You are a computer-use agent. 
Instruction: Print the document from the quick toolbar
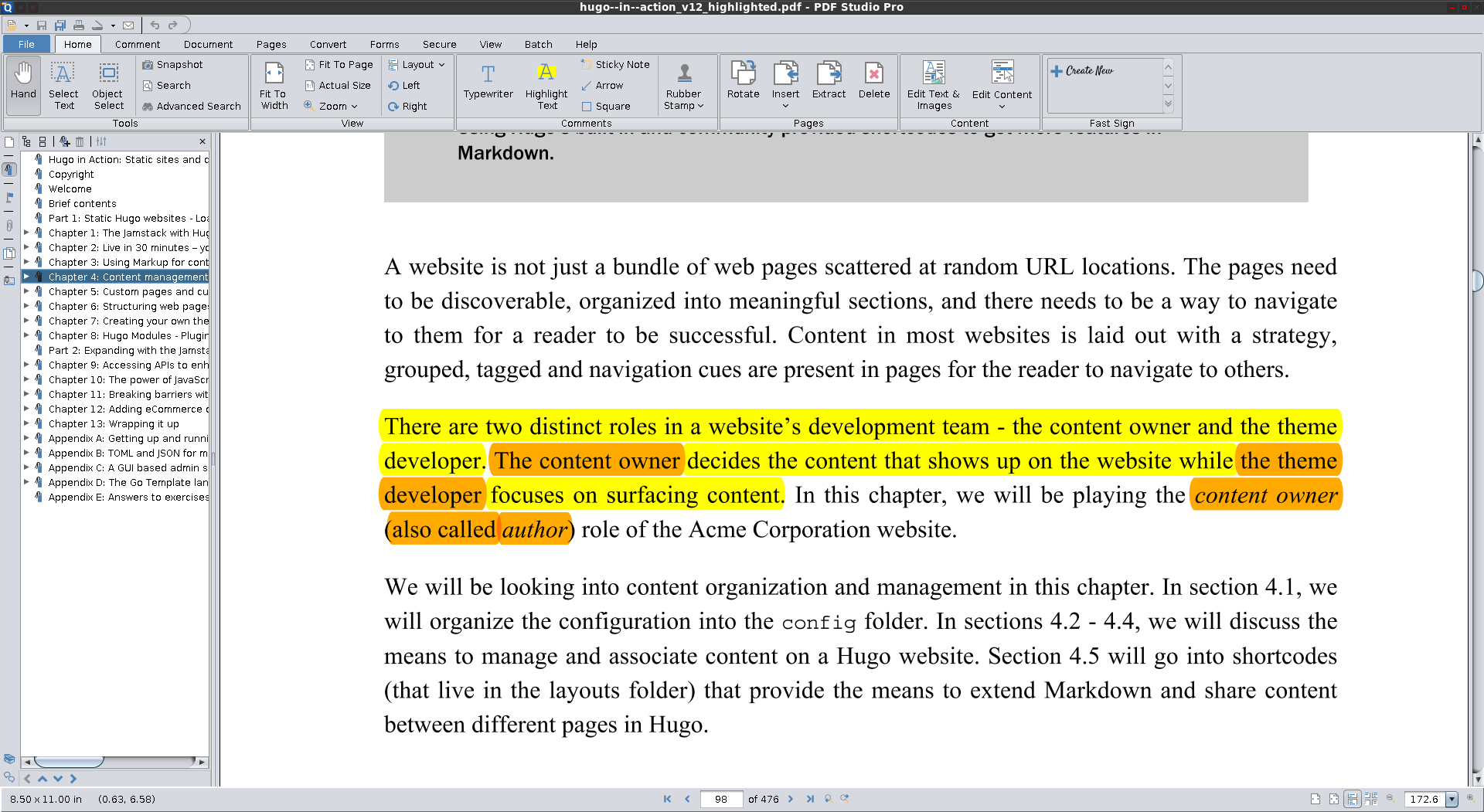point(79,25)
